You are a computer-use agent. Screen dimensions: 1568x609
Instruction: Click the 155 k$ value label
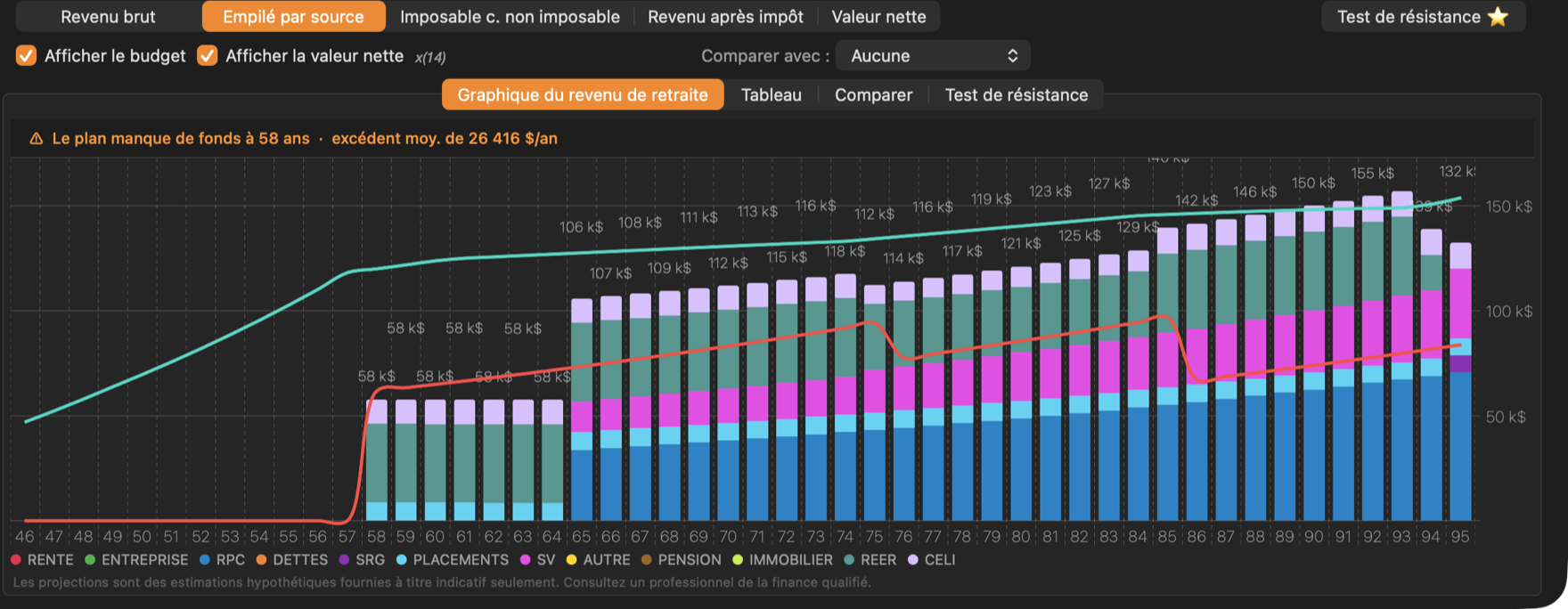tap(1372, 174)
